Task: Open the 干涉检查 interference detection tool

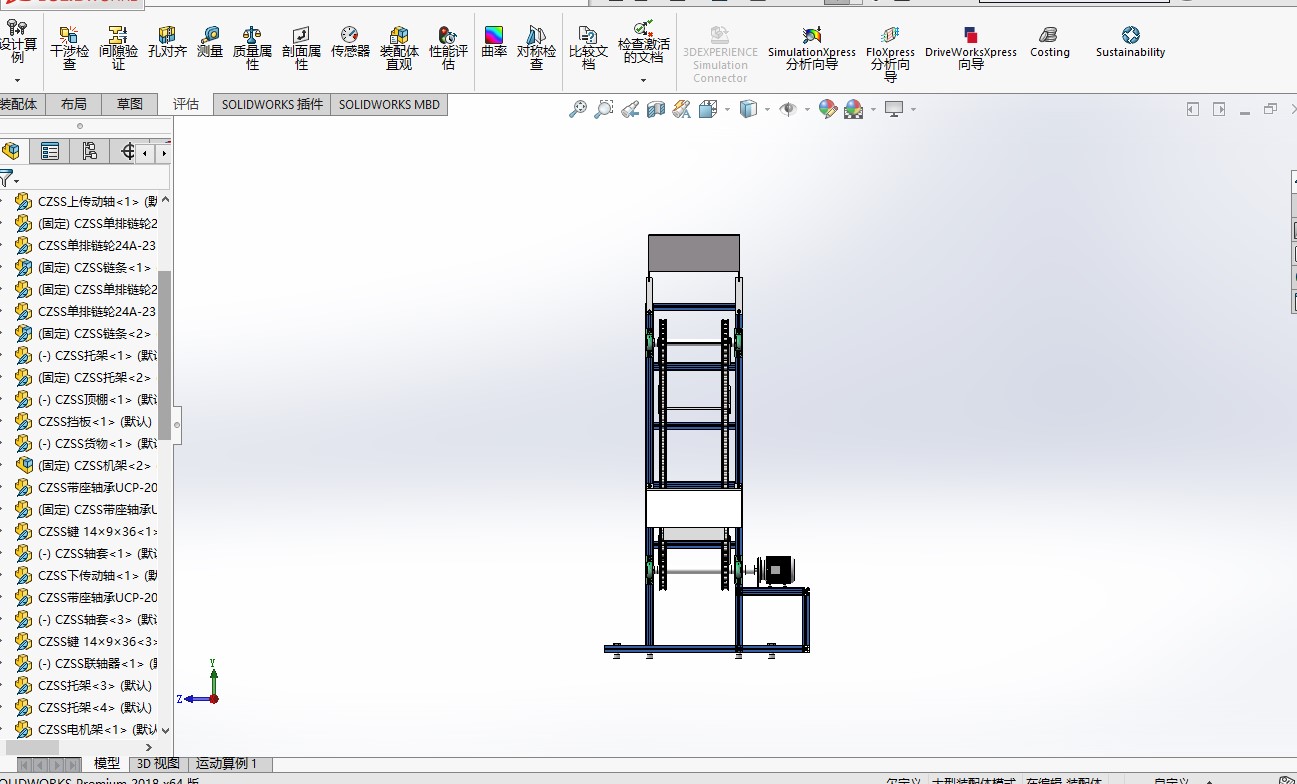Action: click(69, 48)
